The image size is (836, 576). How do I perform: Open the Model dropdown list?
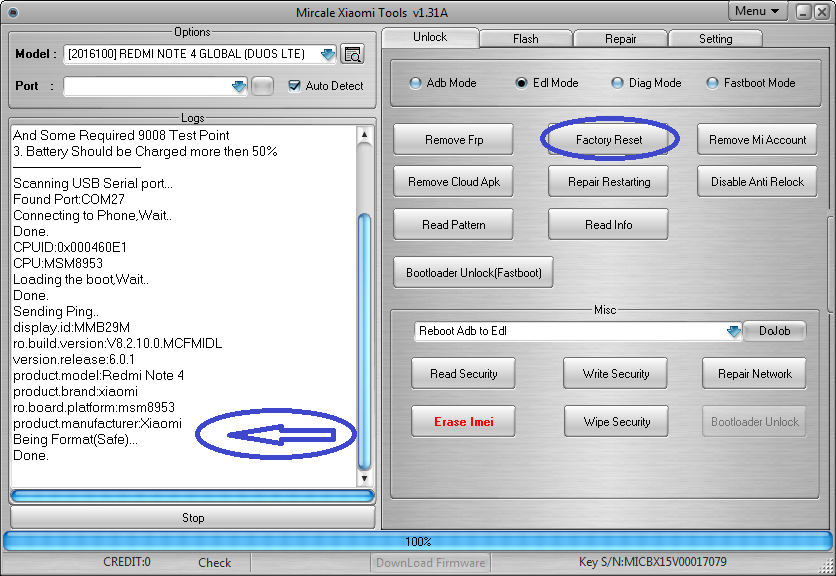pyautogui.click(x=328, y=54)
